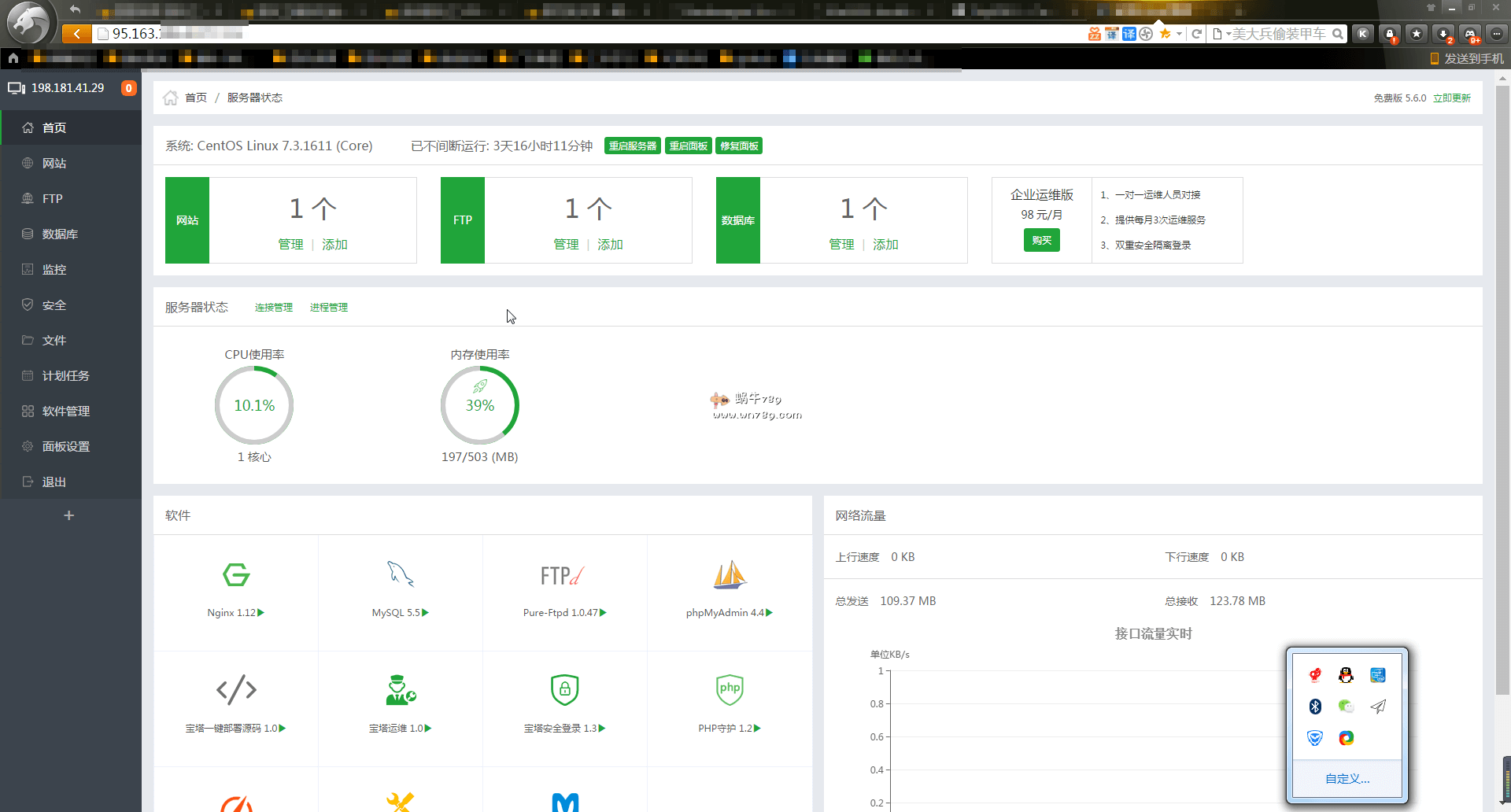Open the Nginx 1.12 software icon
Image resolution: width=1511 pixels, height=812 pixels.
[235, 575]
